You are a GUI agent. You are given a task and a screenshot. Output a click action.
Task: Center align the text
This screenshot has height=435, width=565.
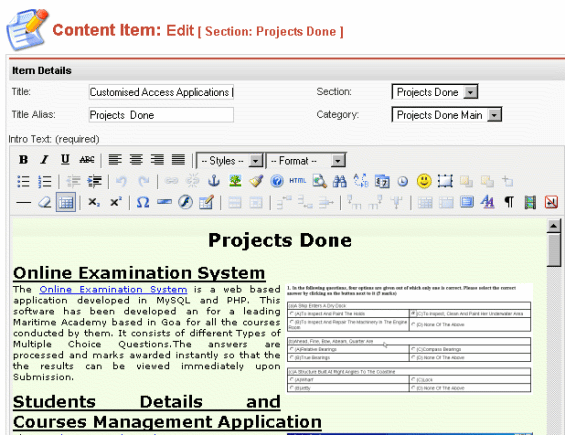[136, 160]
